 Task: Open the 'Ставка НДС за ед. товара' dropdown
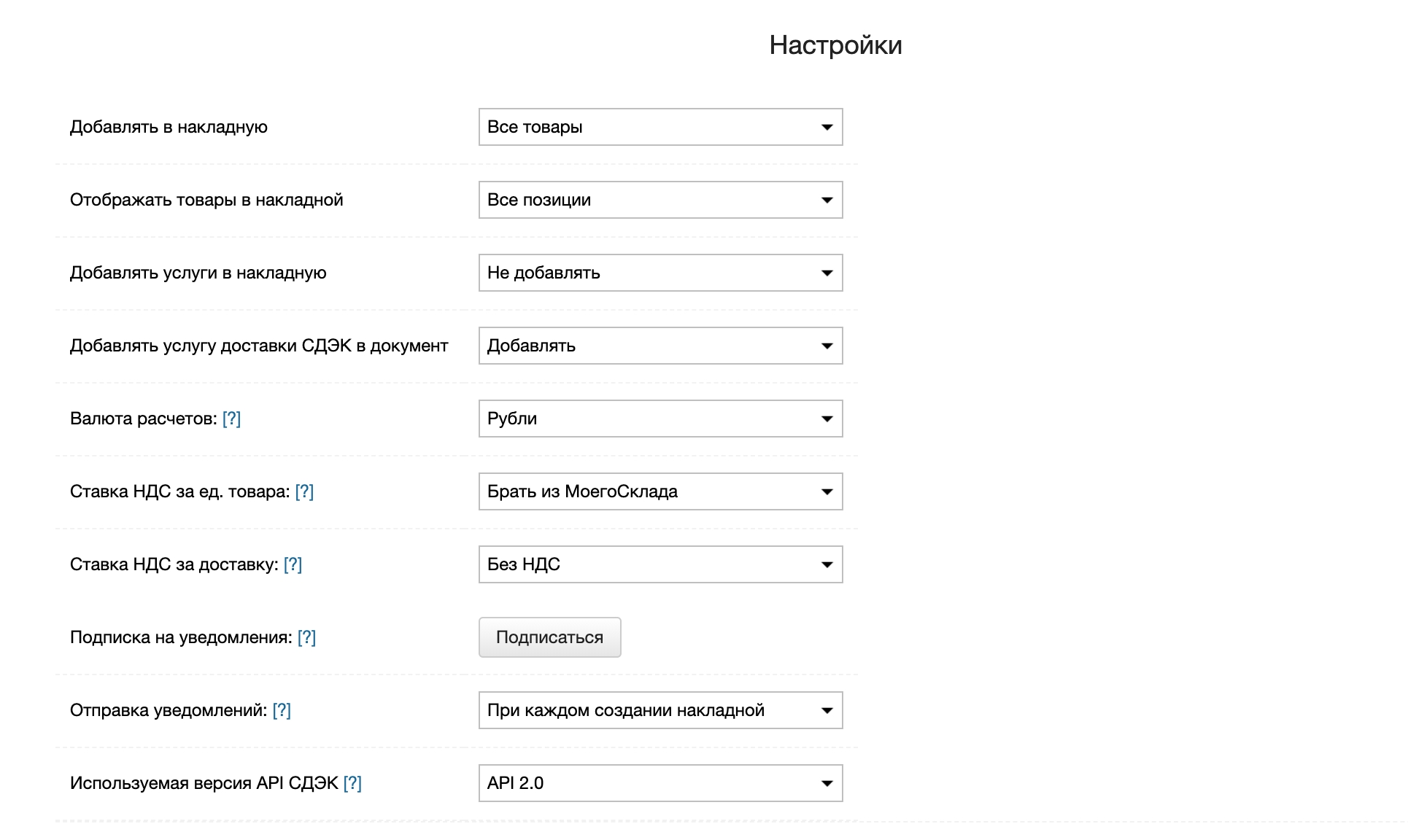point(659,491)
